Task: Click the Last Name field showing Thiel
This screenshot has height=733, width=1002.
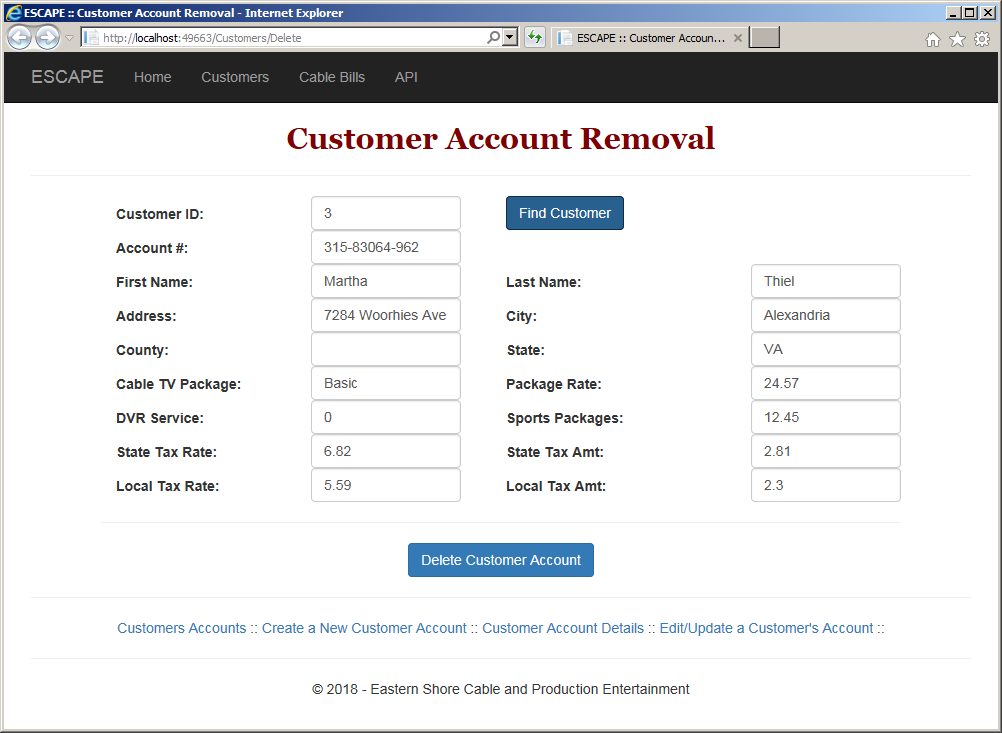Action: (x=826, y=281)
